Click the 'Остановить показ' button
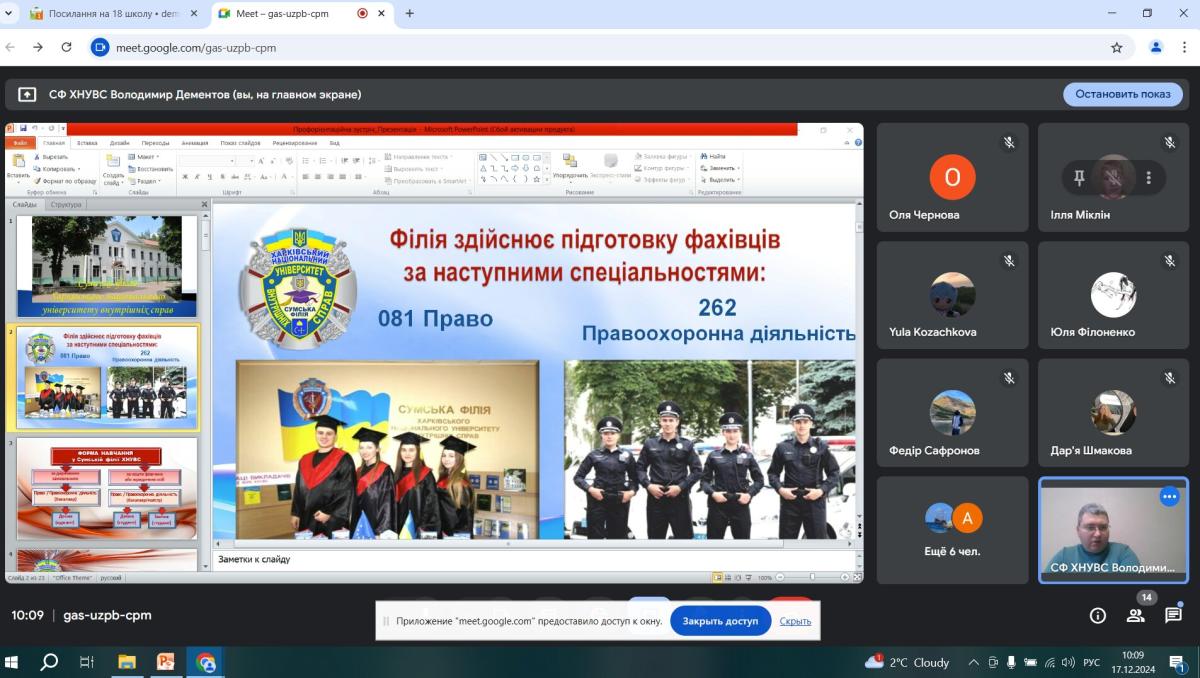Screen dimensions: 1200x678 coord(1122,94)
